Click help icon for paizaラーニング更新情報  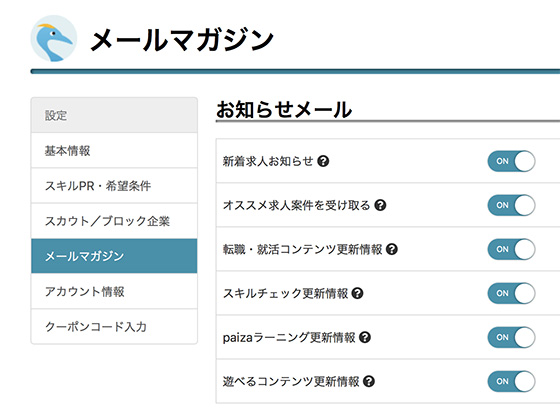point(365,337)
